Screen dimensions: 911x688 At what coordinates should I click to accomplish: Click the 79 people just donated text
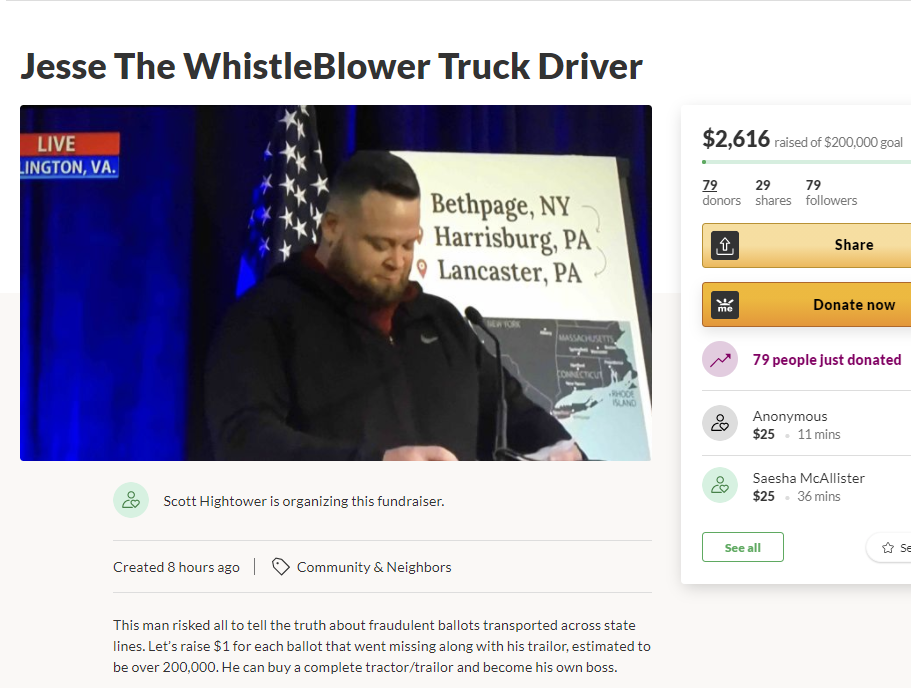pos(827,360)
